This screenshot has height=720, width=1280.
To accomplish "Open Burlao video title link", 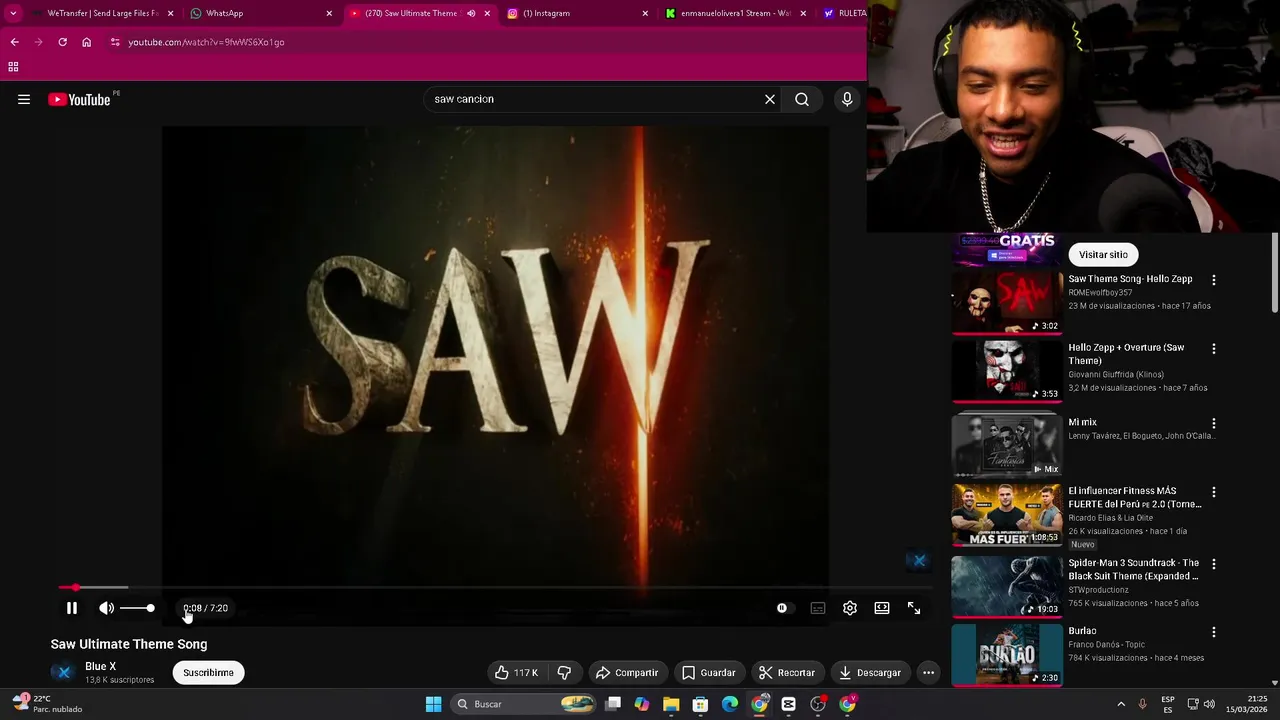I will [1082, 631].
